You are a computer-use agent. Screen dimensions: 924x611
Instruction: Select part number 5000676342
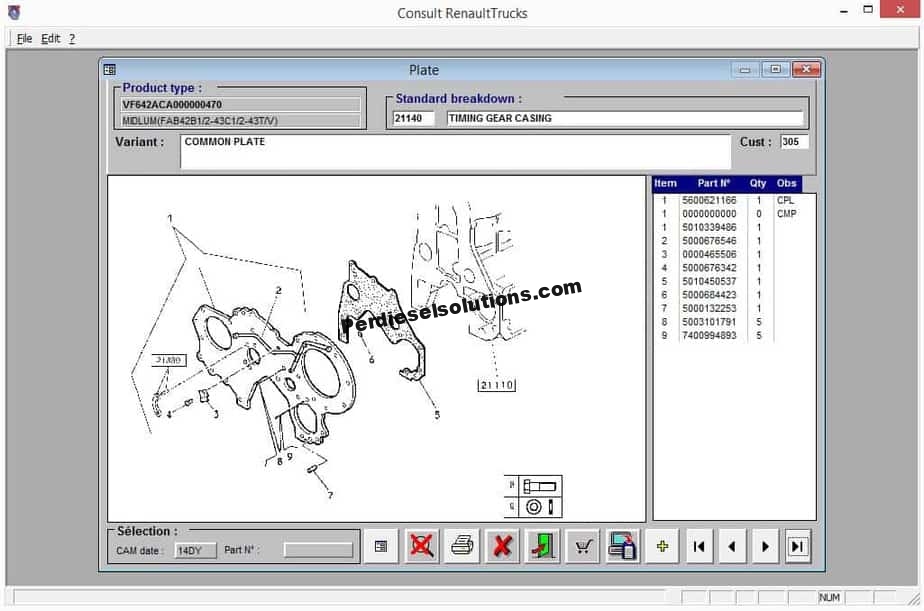pyautogui.click(x=709, y=268)
